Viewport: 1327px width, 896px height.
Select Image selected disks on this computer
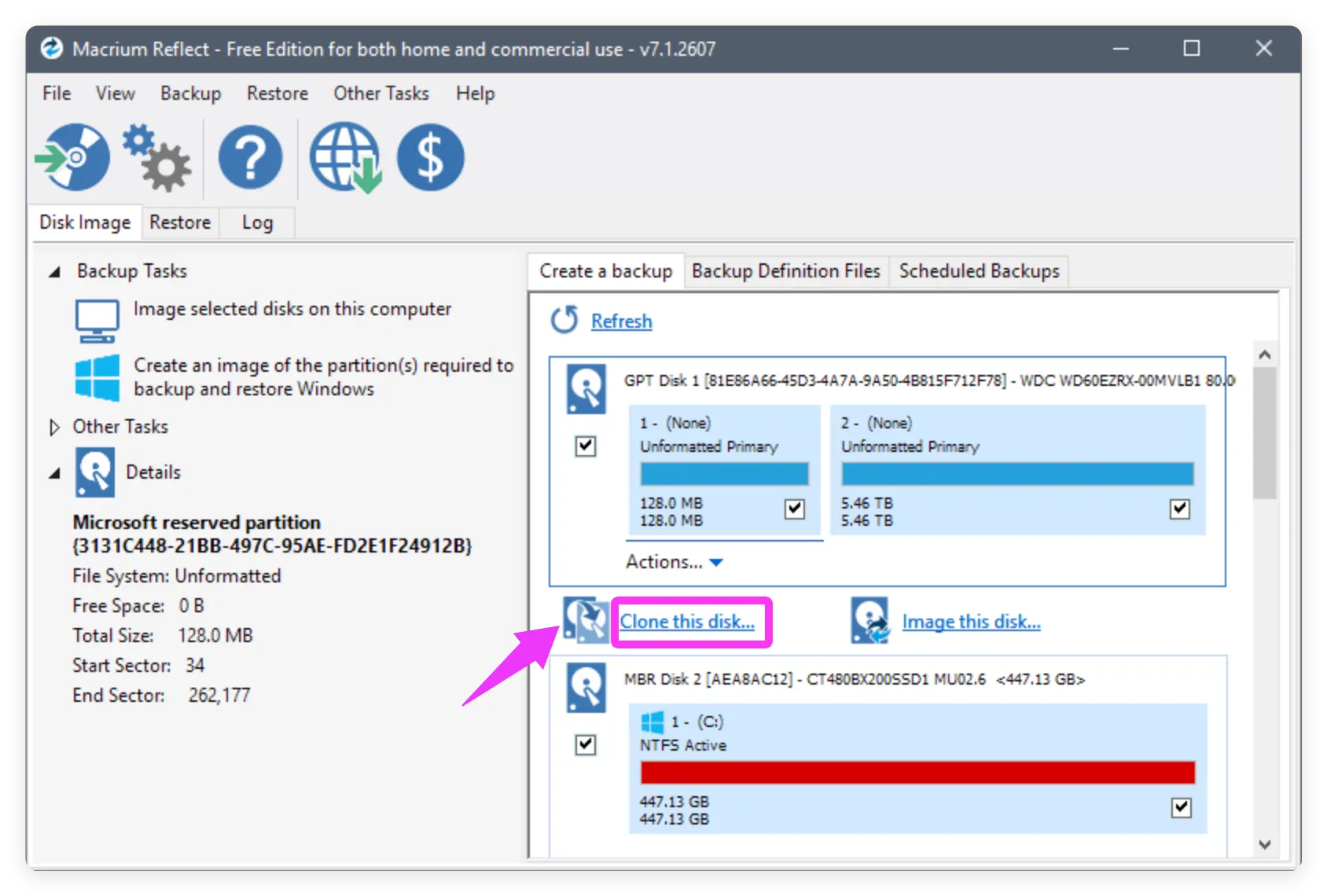[x=292, y=309]
